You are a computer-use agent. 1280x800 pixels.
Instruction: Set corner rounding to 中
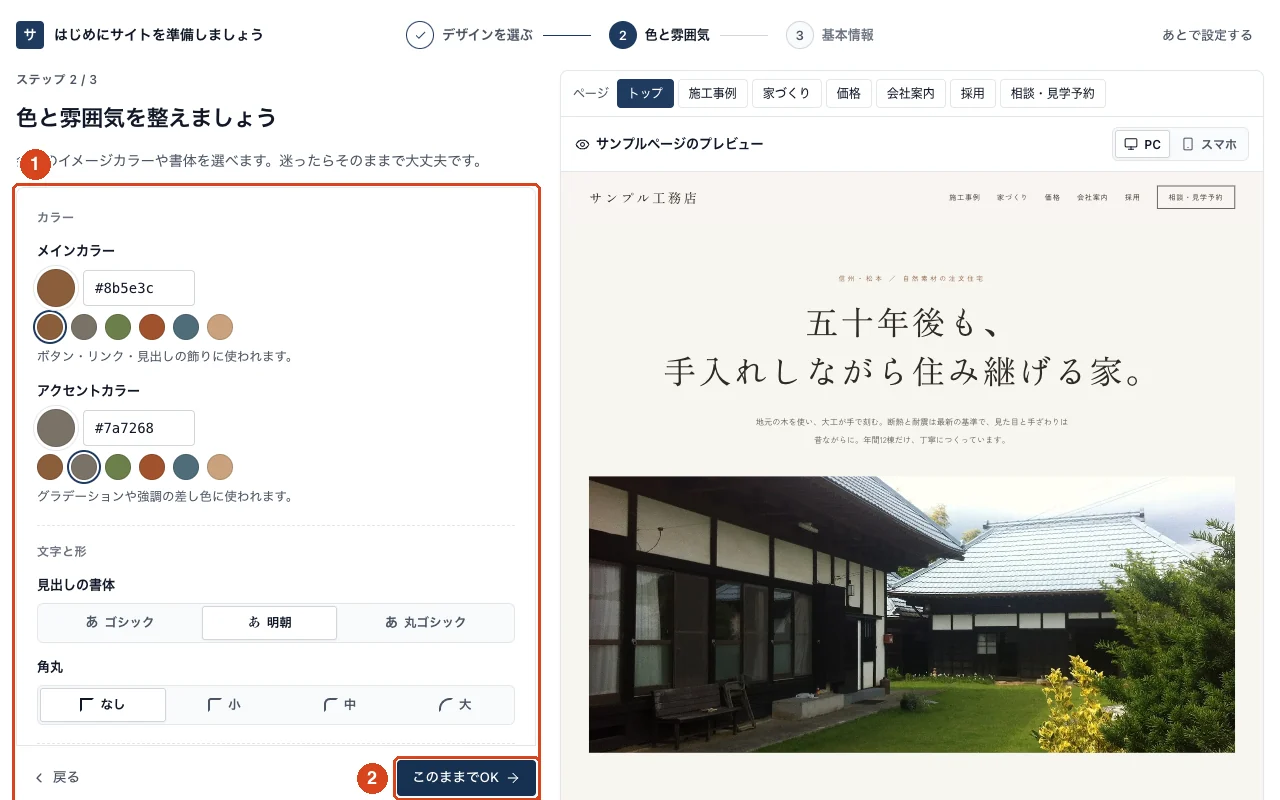click(x=340, y=704)
